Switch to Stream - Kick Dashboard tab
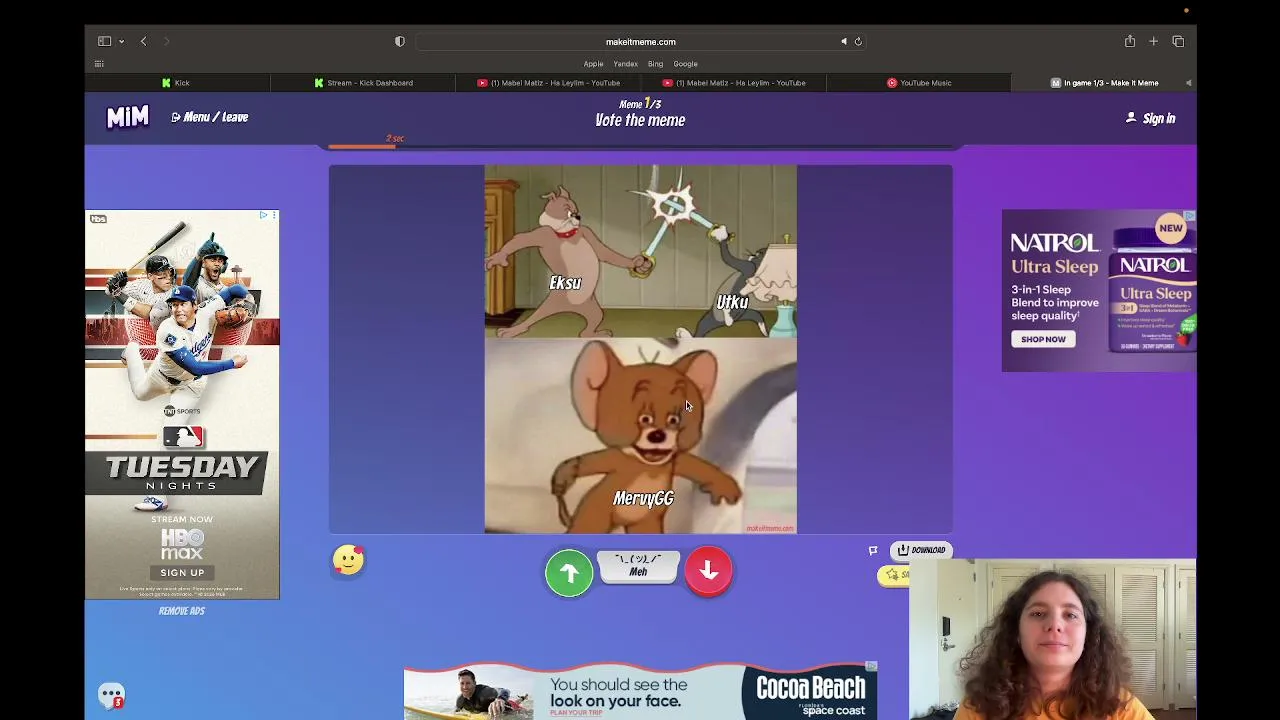 click(x=362, y=83)
